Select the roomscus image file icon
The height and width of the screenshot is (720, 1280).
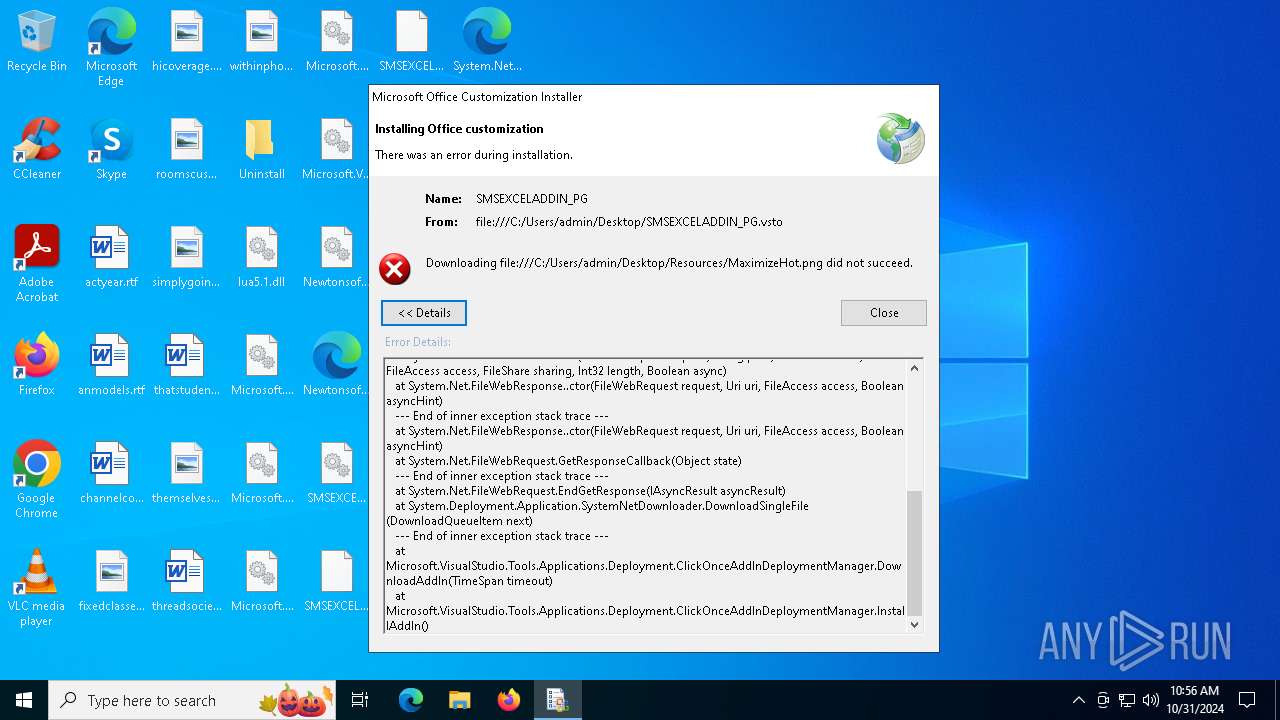point(187,150)
